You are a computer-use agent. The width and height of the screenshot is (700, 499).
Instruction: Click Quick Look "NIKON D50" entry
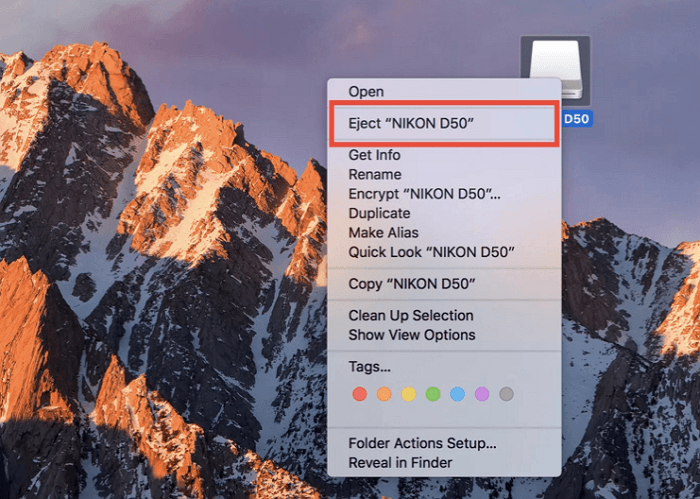click(x=444, y=252)
